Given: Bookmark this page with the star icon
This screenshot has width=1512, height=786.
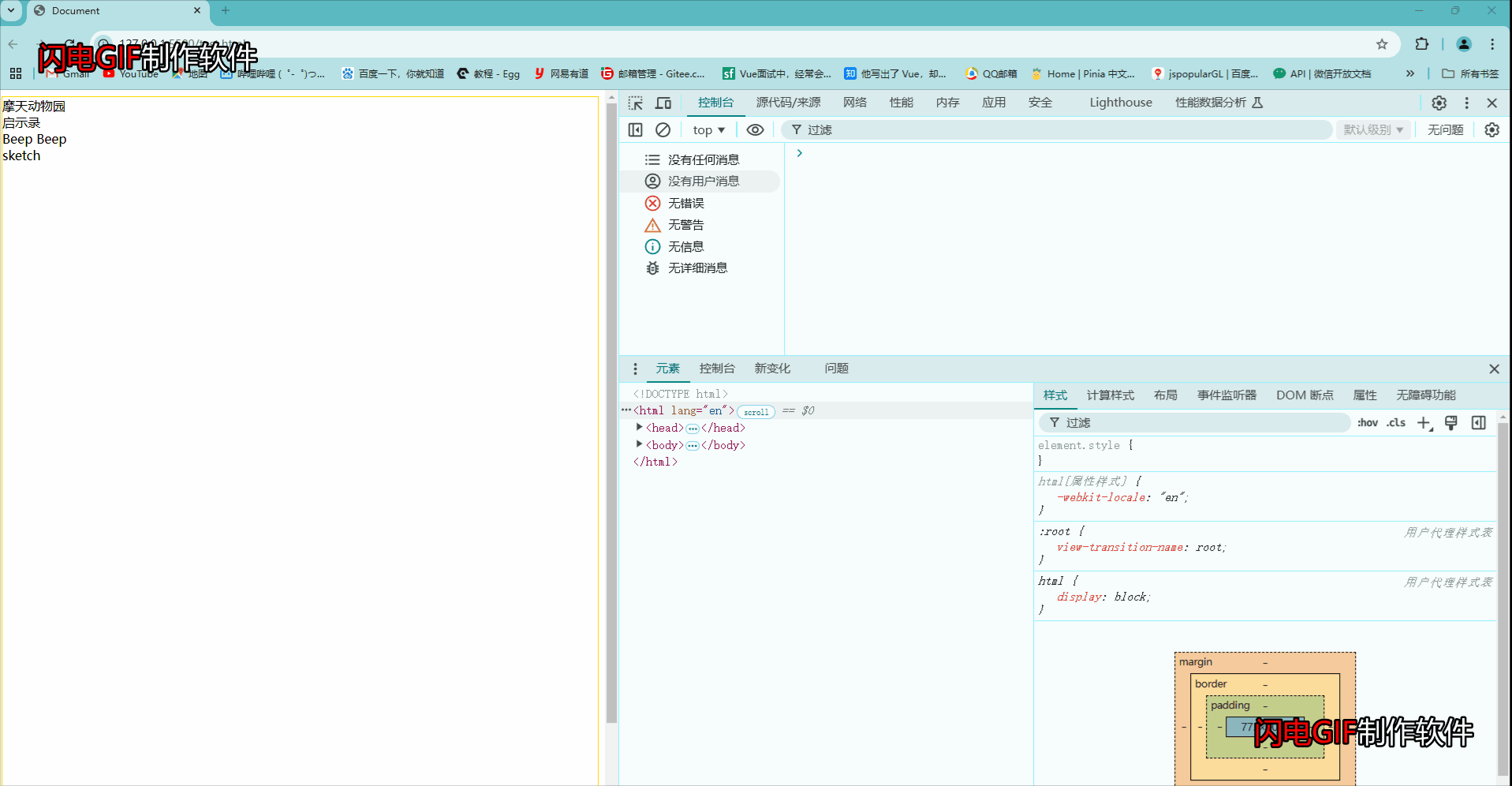Looking at the screenshot, I should (1382, 44).
